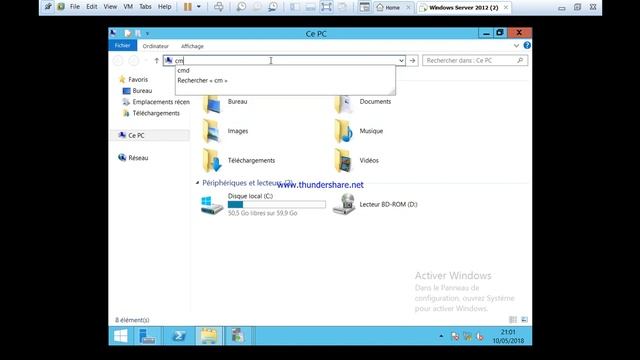Open the VMware View menu
640x360 pixels.
(x=110, y=7)
